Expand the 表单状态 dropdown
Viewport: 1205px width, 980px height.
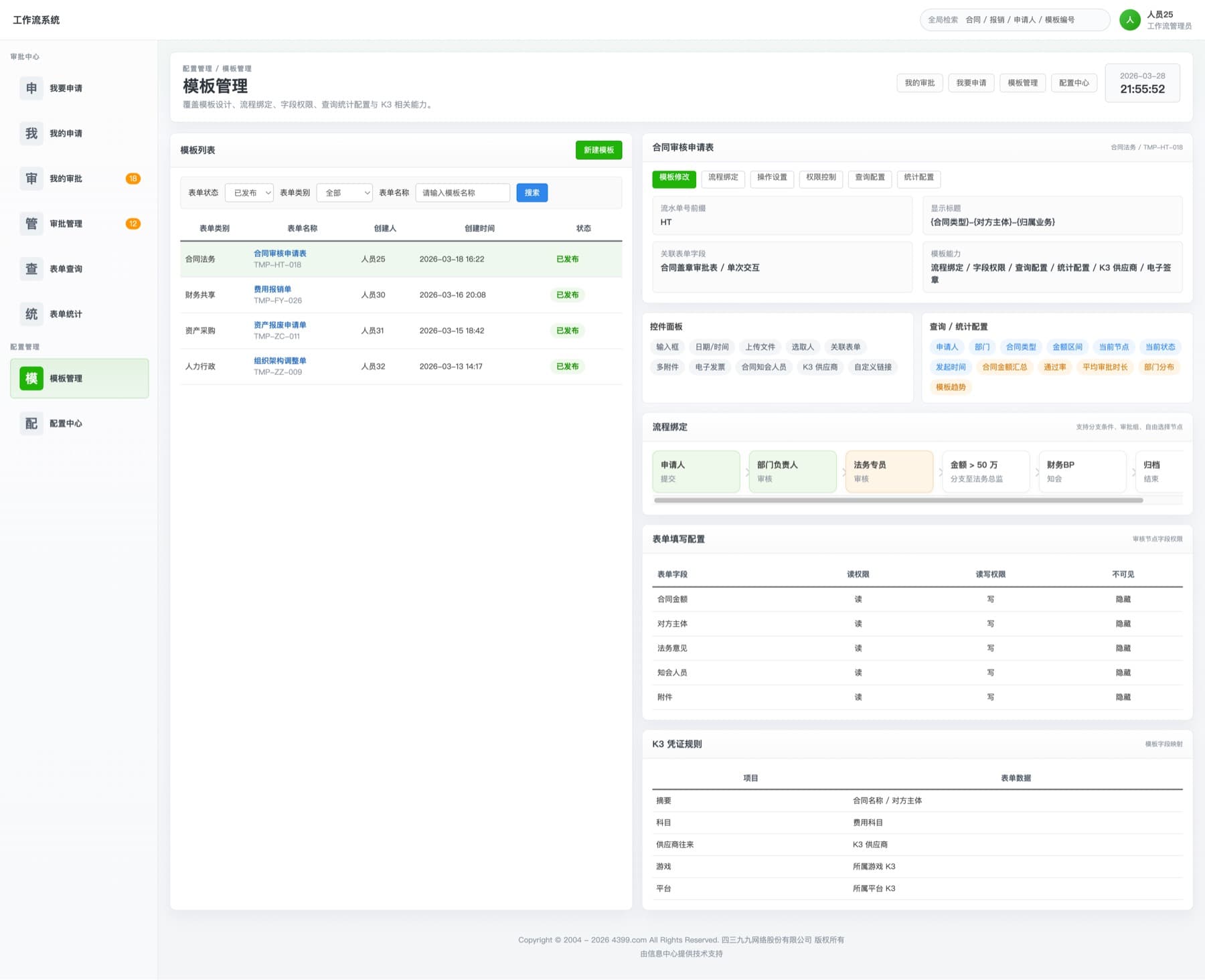249,193
